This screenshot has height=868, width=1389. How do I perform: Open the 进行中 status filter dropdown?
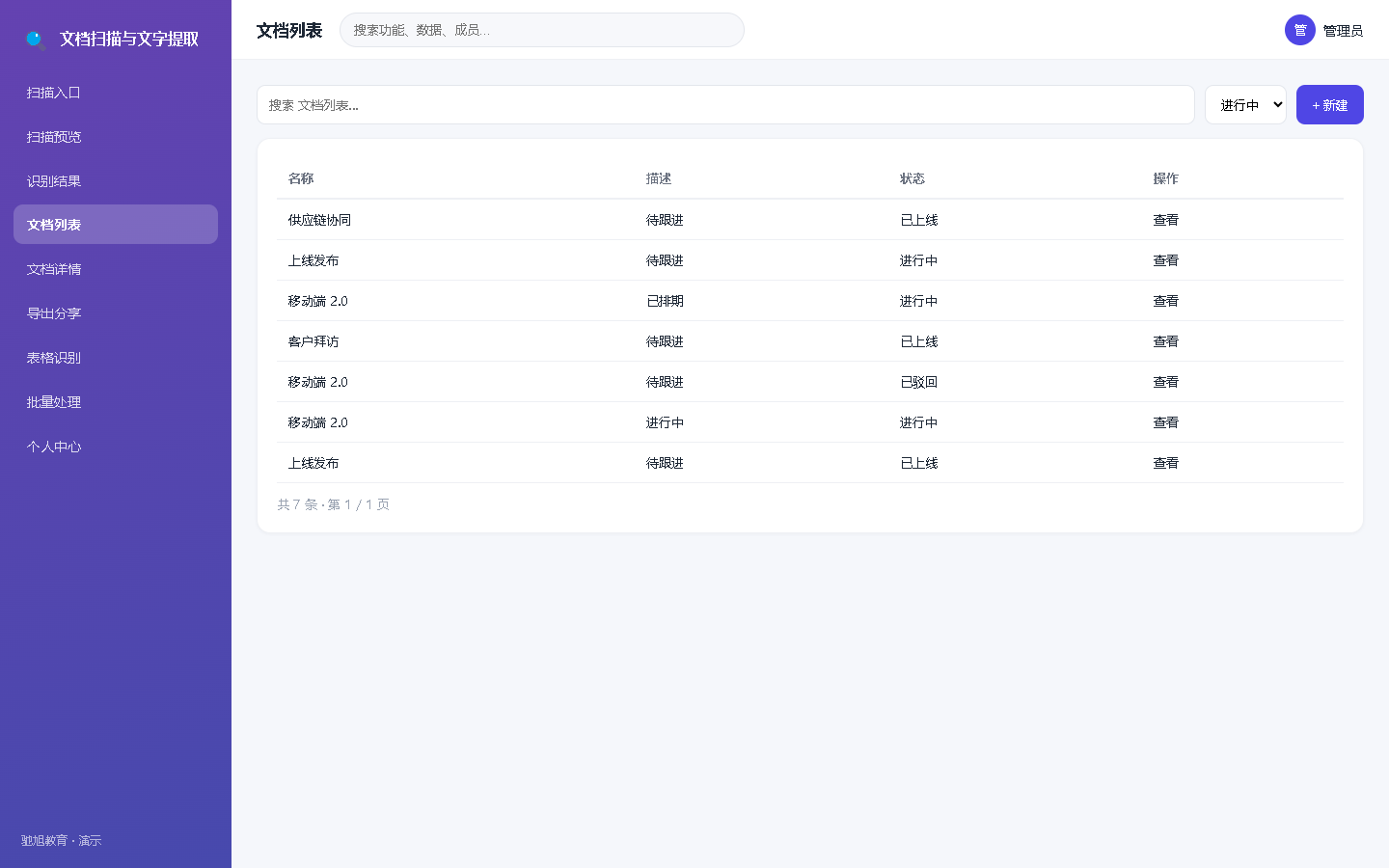(1245, 105)
